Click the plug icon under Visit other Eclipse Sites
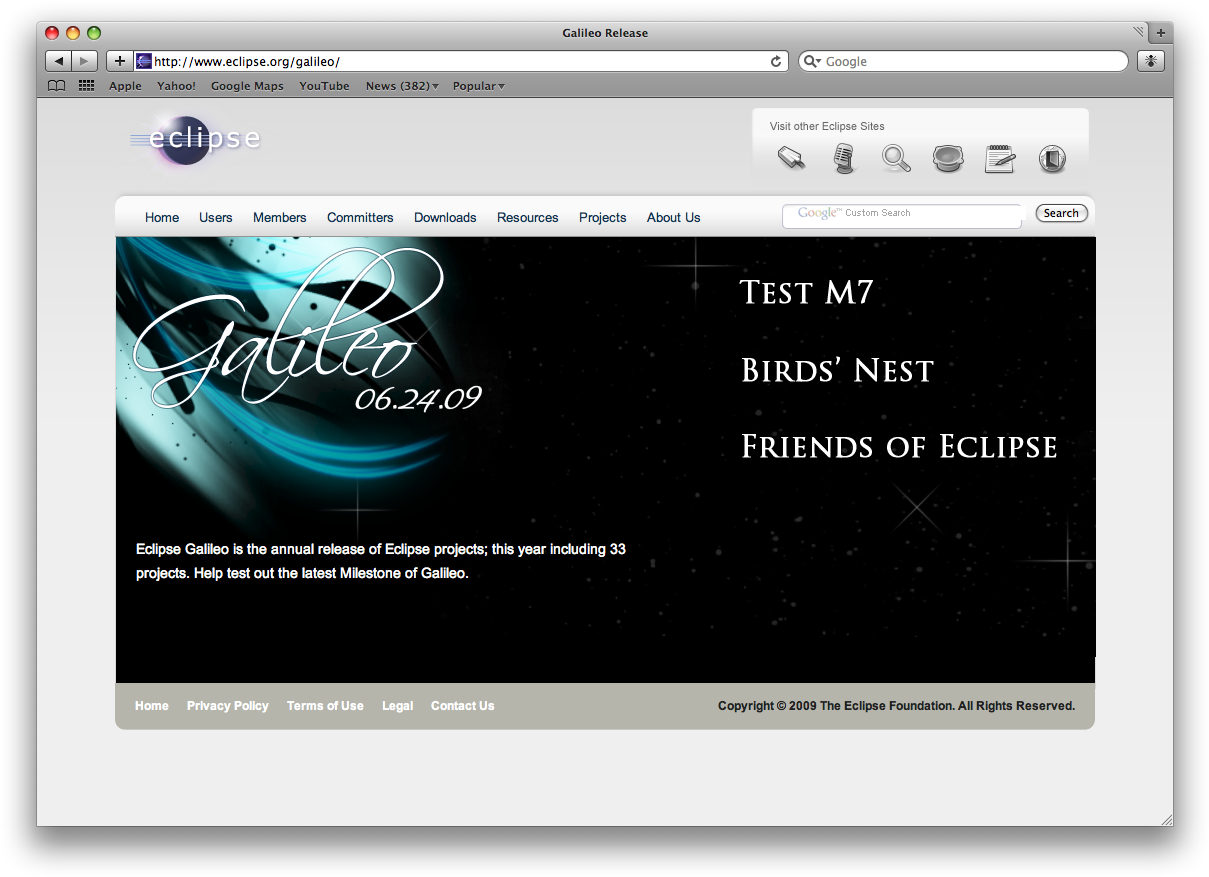 (x=790, y=158)
